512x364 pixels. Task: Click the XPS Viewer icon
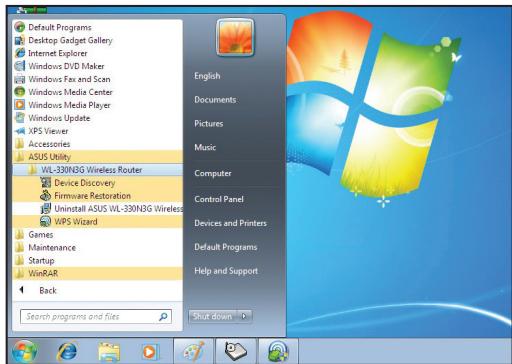(20, 131)
